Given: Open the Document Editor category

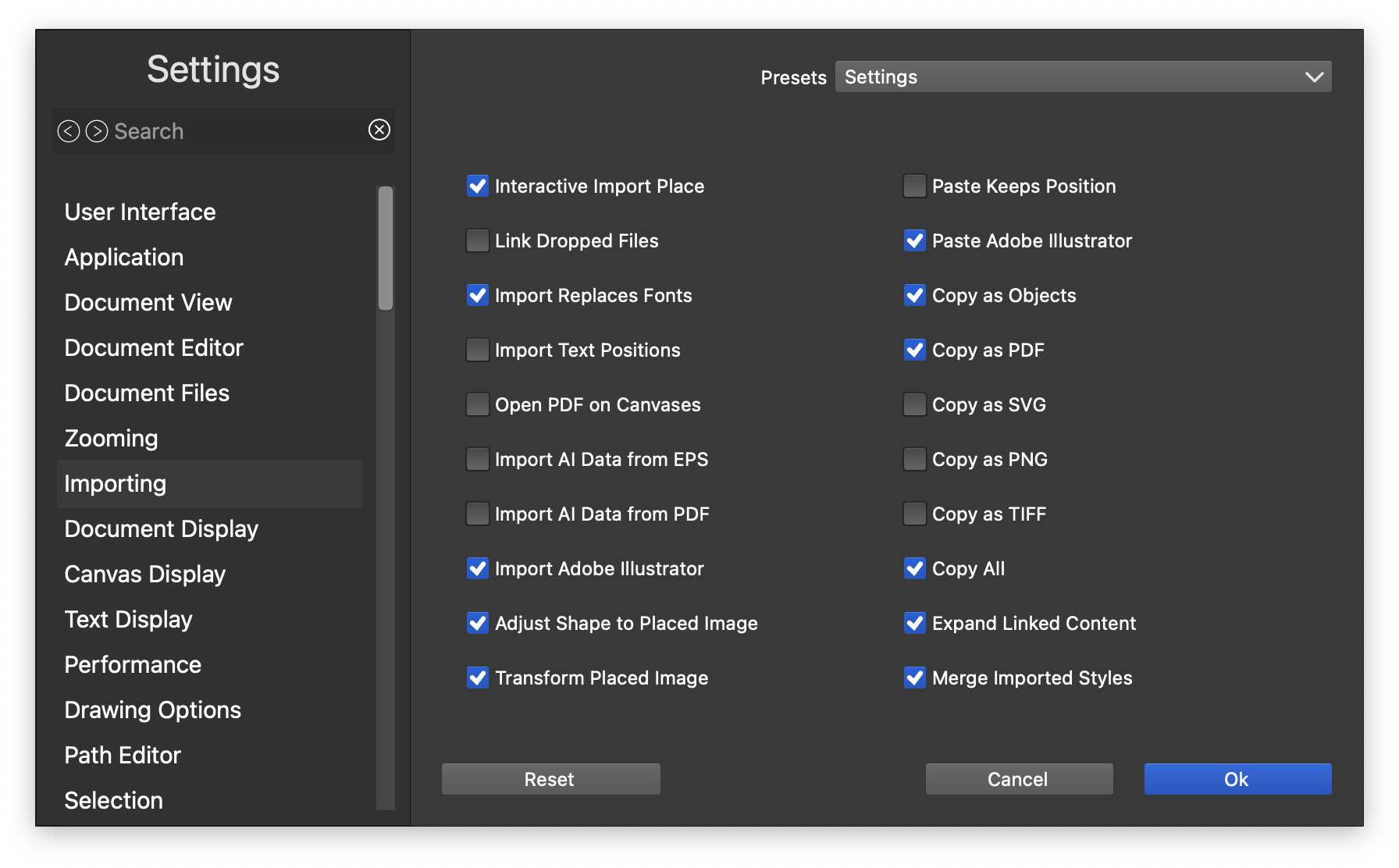Looking at the screenshot, I should pos(154,348).
